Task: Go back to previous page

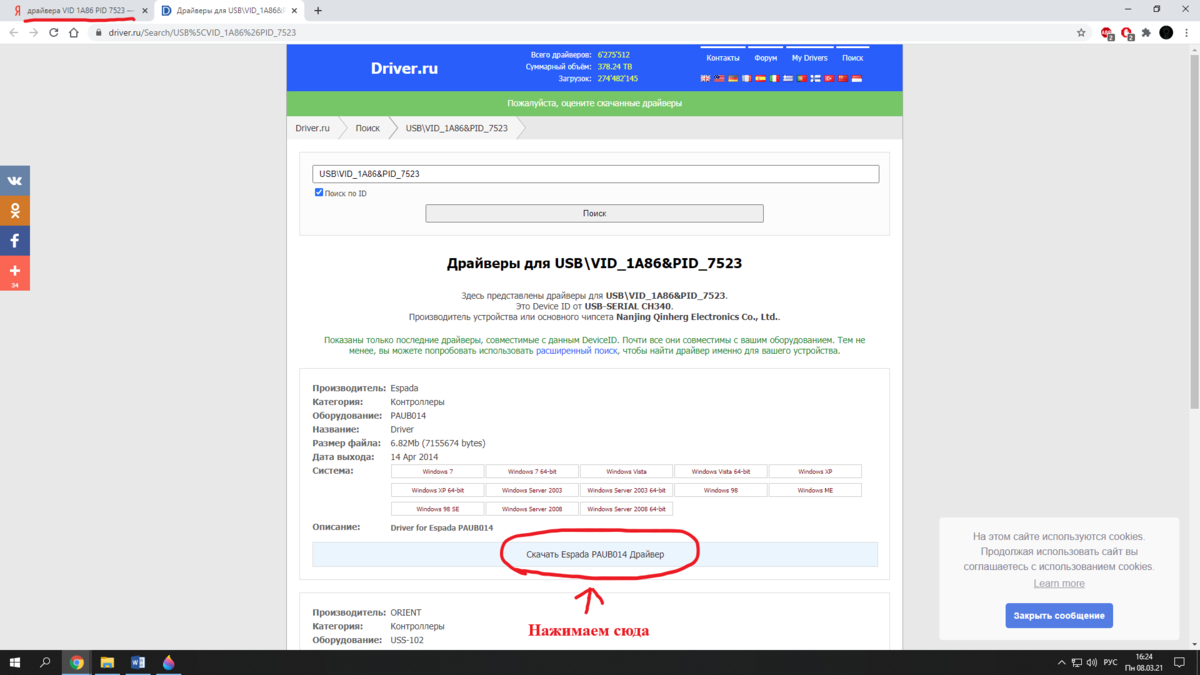Action: tap(13, 32)
